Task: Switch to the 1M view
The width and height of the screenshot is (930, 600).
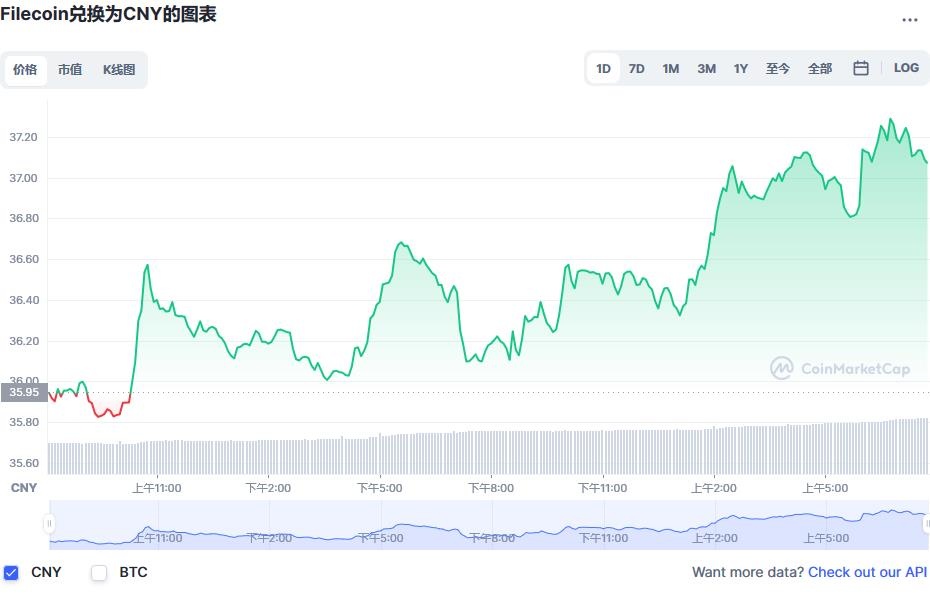Action: click(670, 68)
